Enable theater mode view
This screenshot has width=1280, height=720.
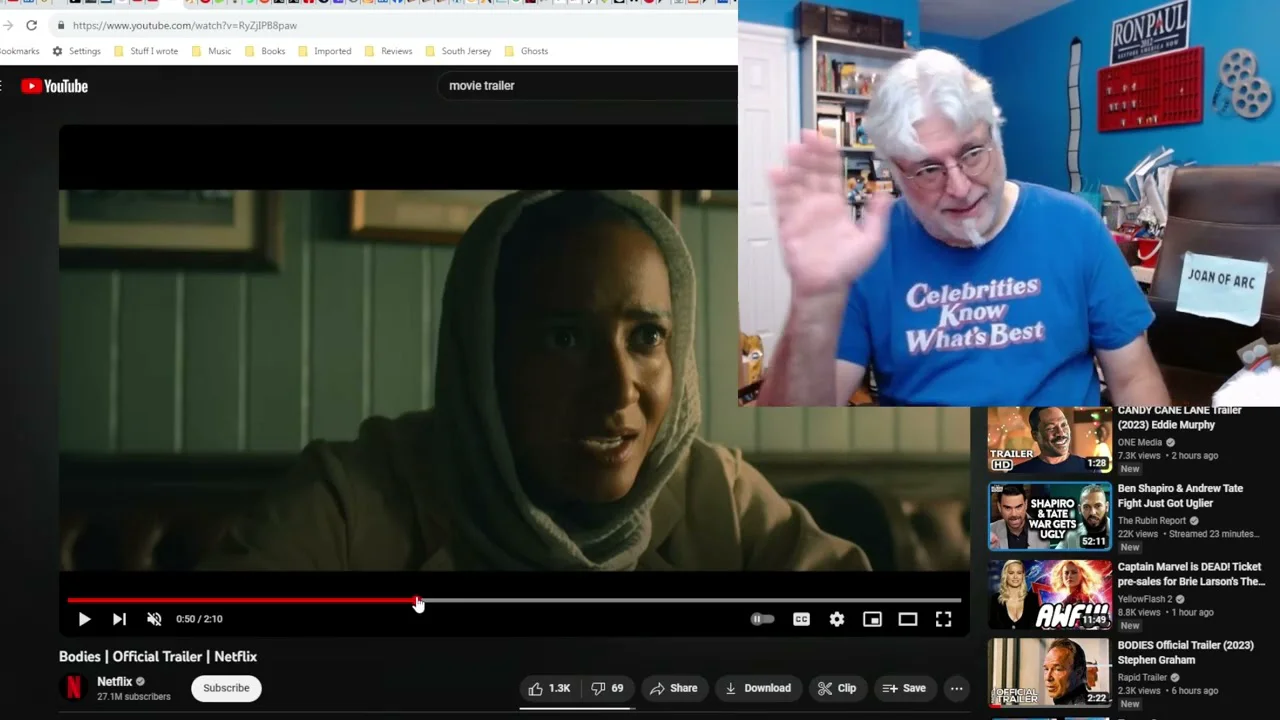[908, 619]
